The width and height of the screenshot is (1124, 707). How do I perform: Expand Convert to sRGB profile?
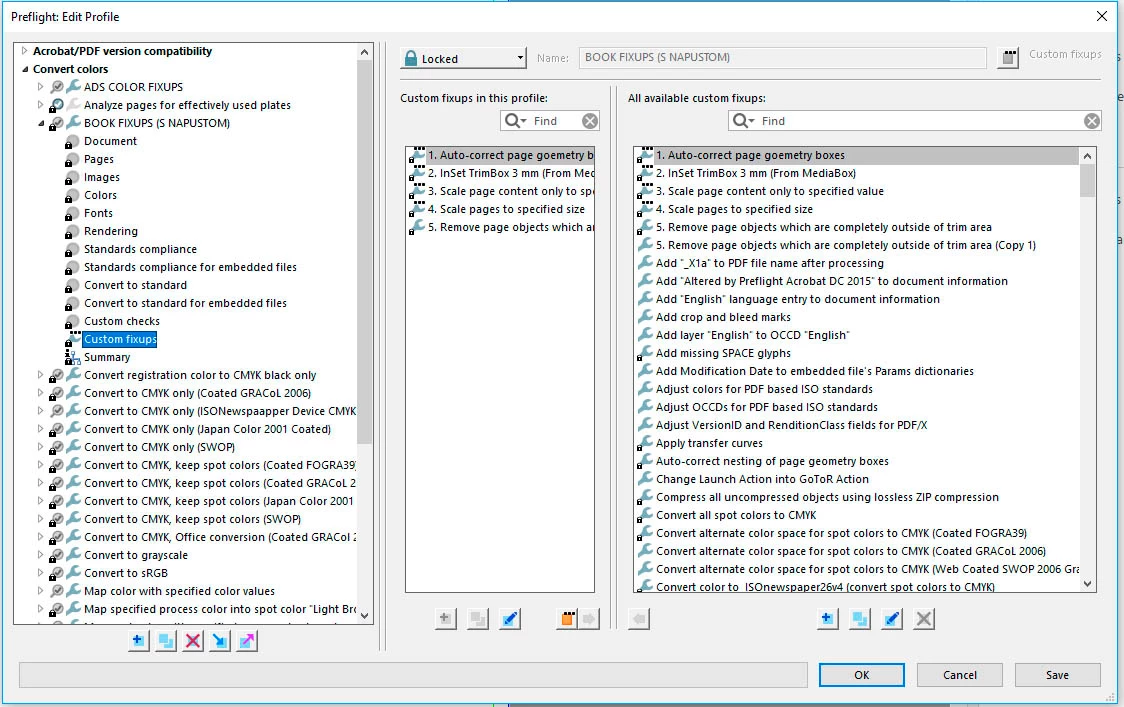pyautogui.click(x=40, y=573)
